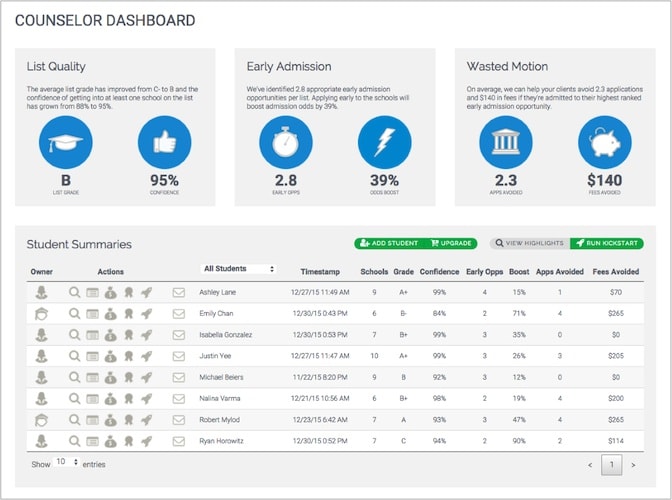Click the student name Emily Chan
Viewport: 672px width, 500px height.
pos(216,314)
